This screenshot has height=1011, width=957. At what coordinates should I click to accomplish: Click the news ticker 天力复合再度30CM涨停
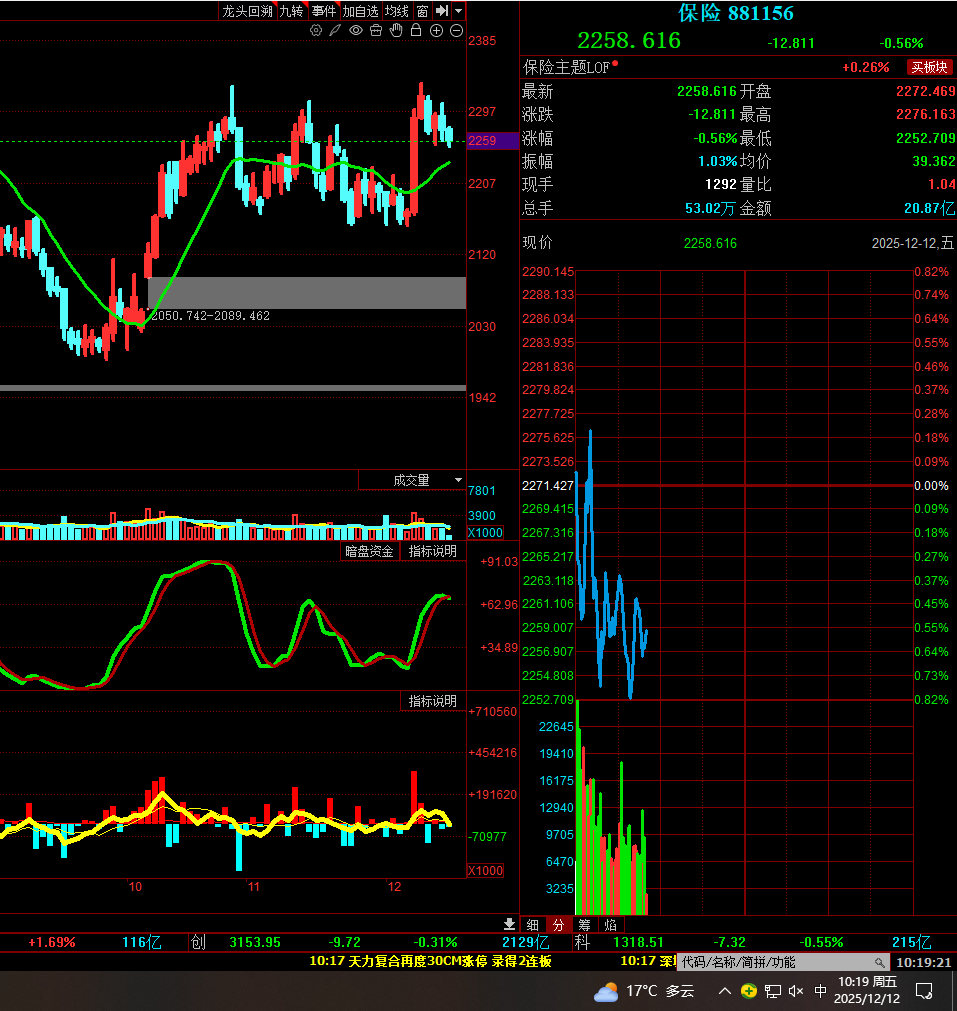430,961
